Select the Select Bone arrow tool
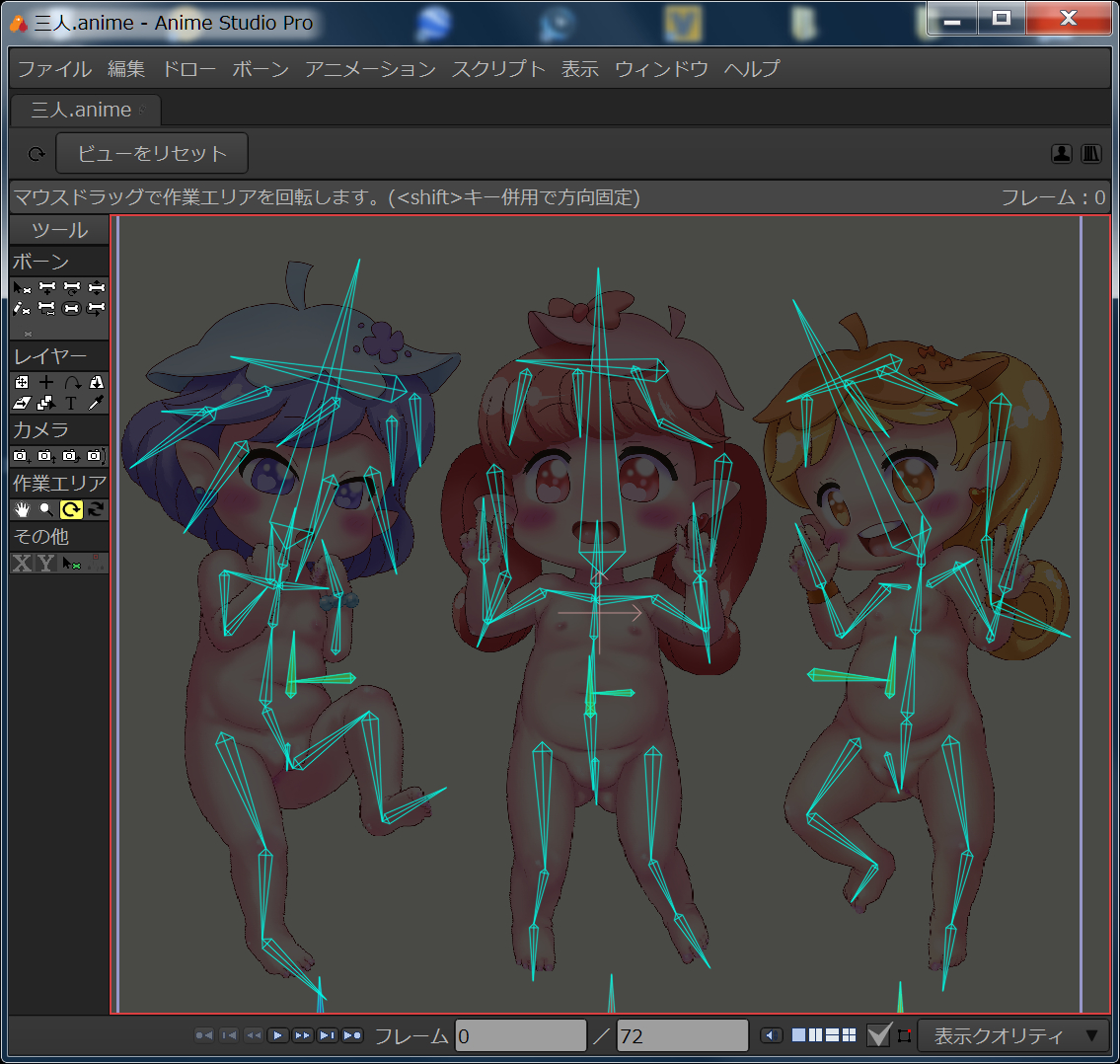The width and height of the screenshot is (1120, 1064). point(22,288)
